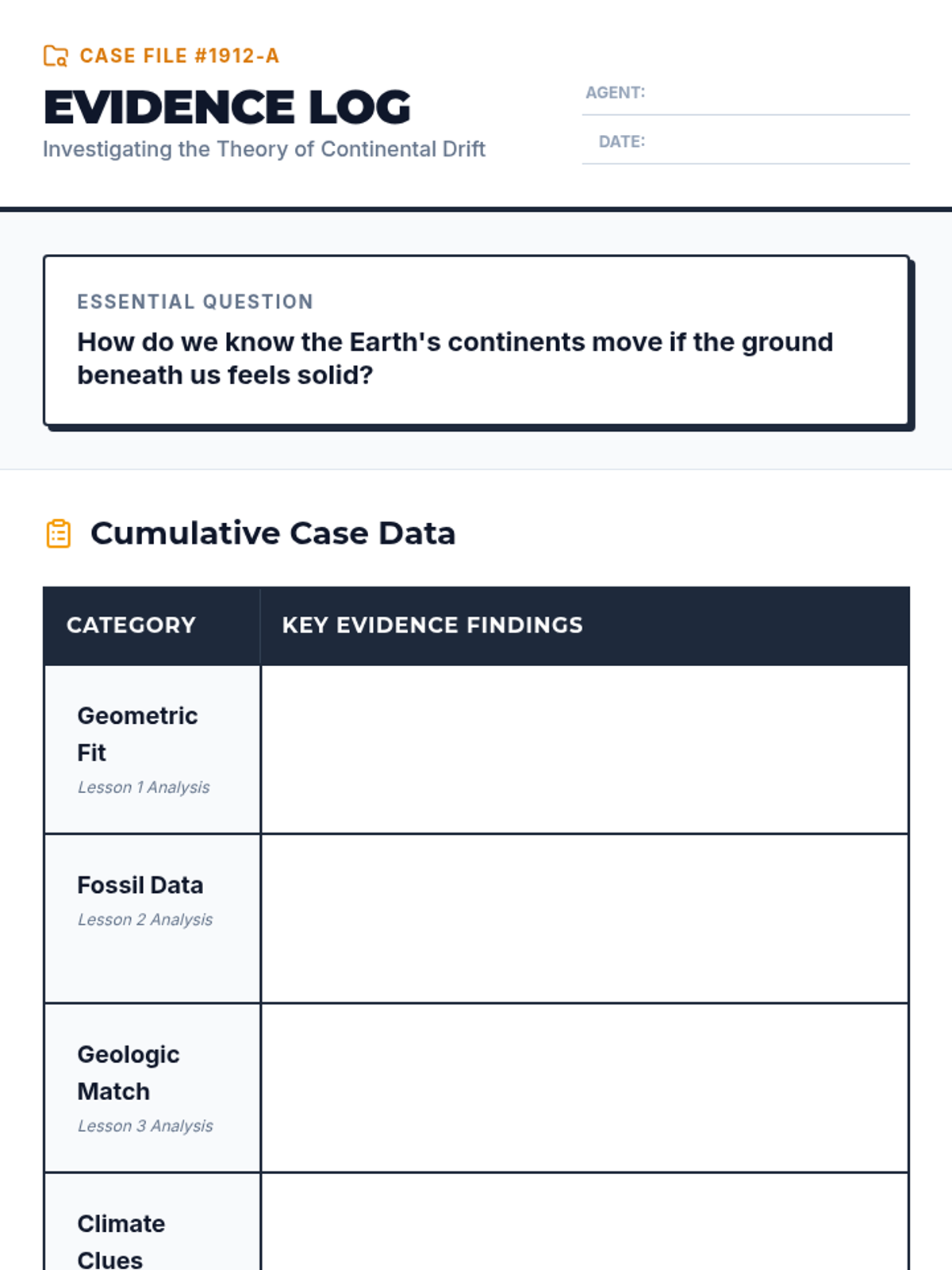This screenshot has height=1270, width=952.
Task: Click the Lesson 2 Analysis caption
Action: pos(145,919)
